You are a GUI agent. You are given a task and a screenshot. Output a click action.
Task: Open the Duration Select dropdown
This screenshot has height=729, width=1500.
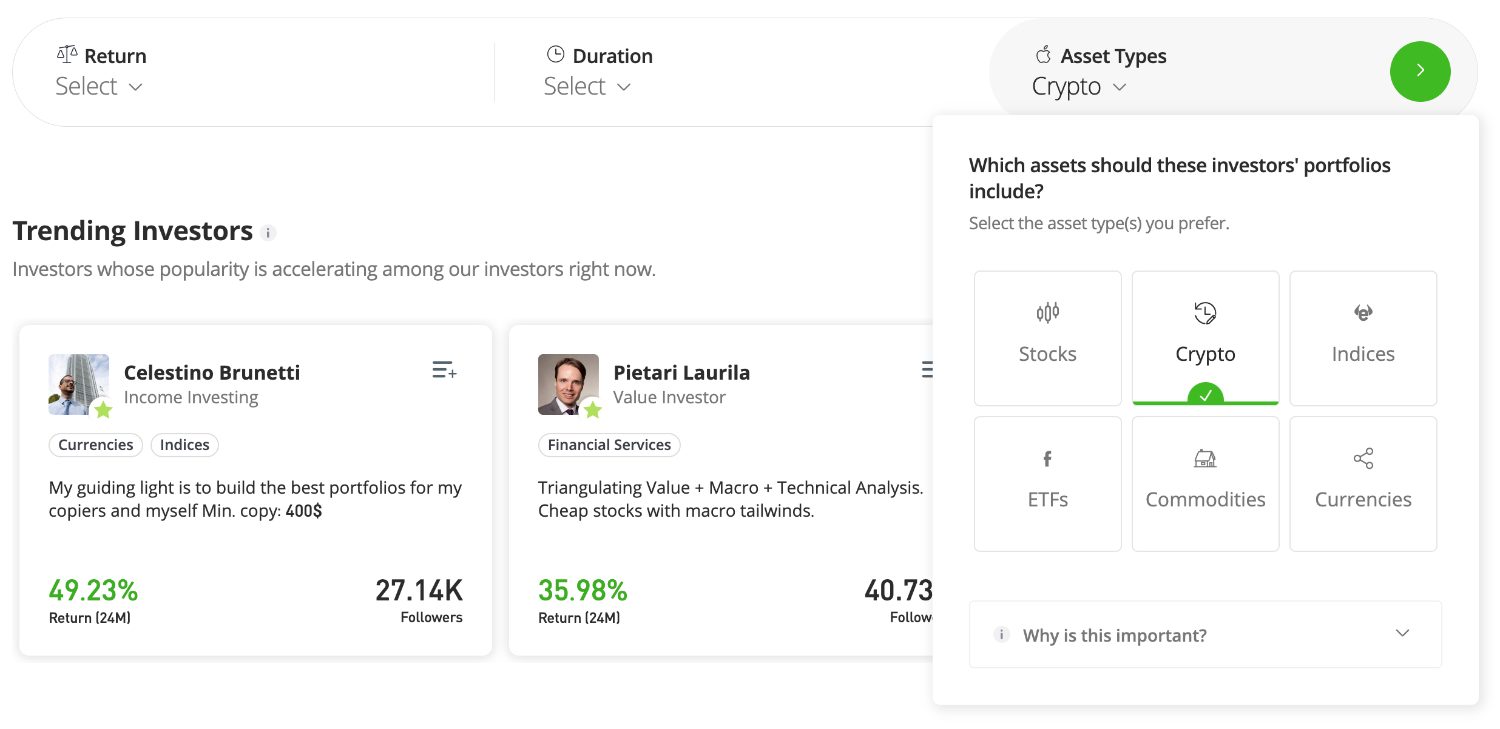coord(587,87)
